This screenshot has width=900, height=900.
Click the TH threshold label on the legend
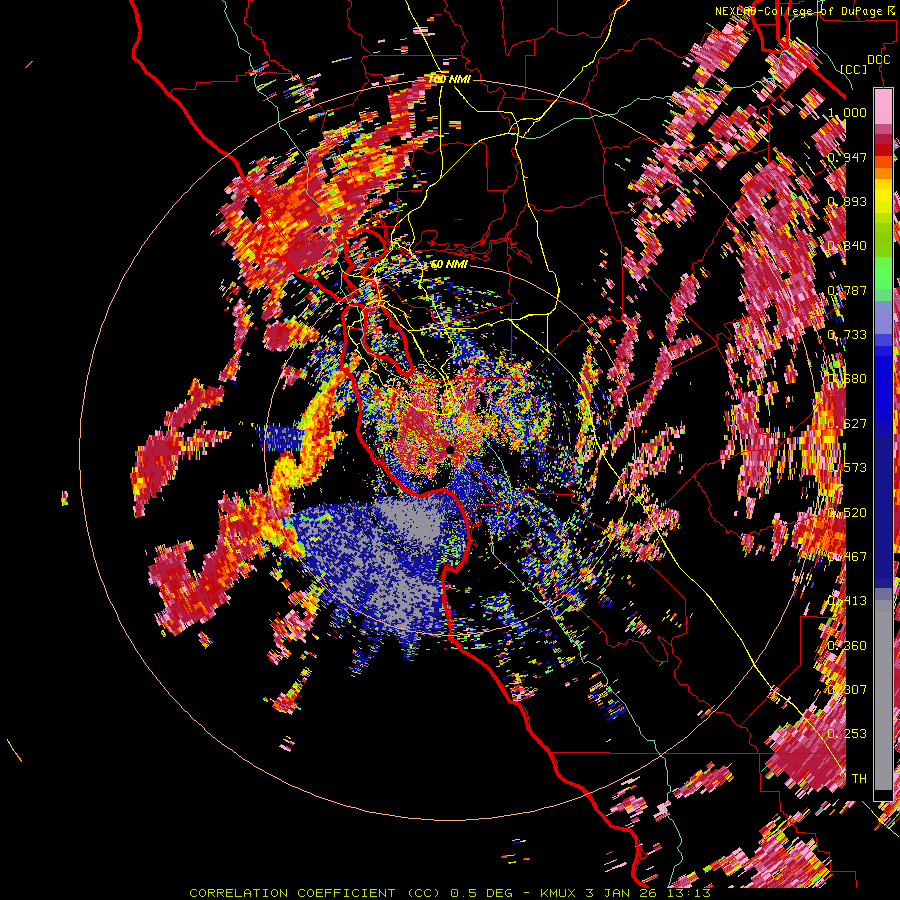[859, 779]
